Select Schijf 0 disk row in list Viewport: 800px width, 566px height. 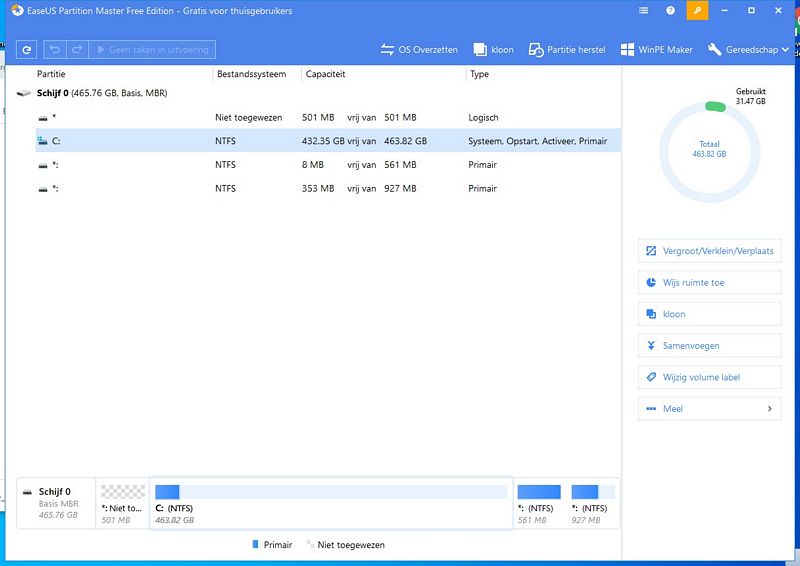coord(318,93)
